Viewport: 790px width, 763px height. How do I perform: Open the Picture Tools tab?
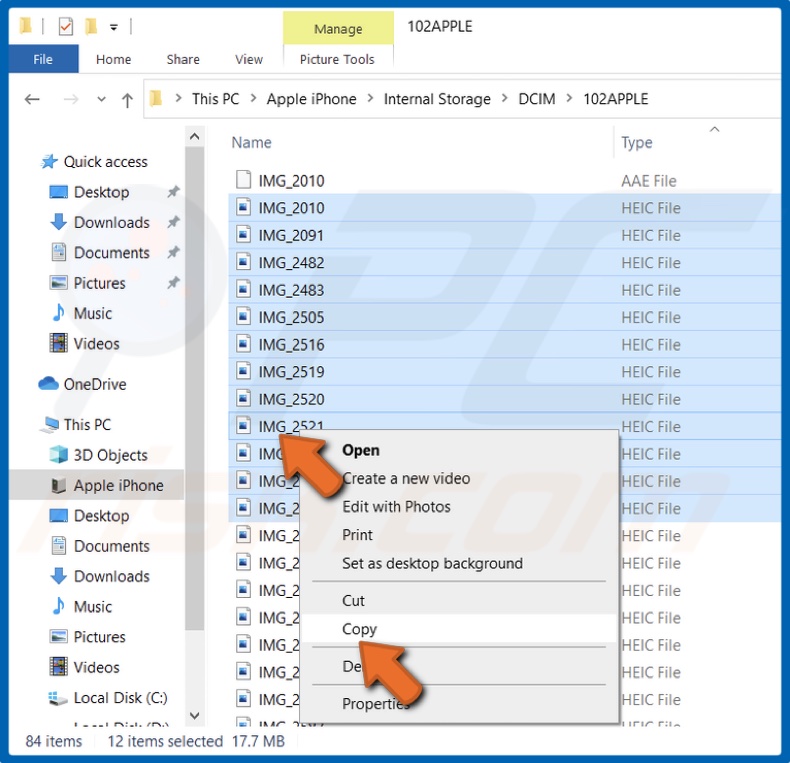coord(337,59)
